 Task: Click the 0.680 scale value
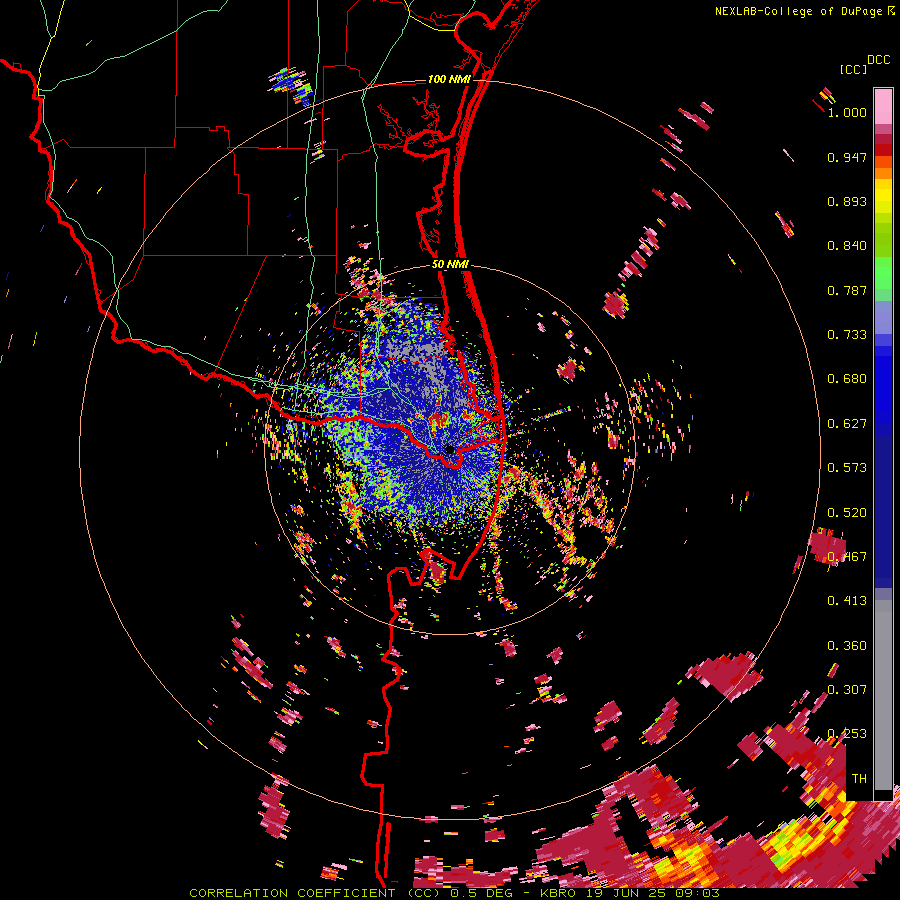(847, 379)
